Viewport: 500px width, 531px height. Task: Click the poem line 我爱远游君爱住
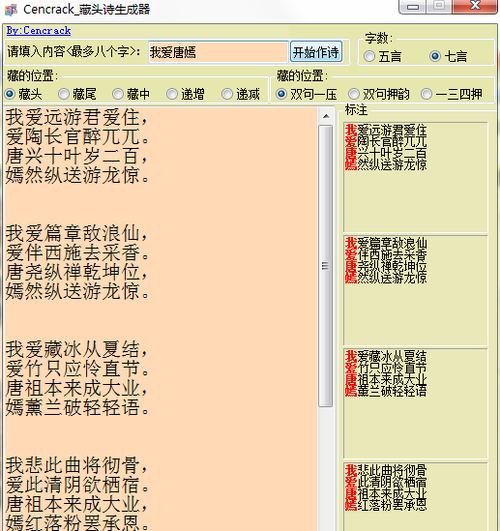pyautogui.click(x=77, y=118)
